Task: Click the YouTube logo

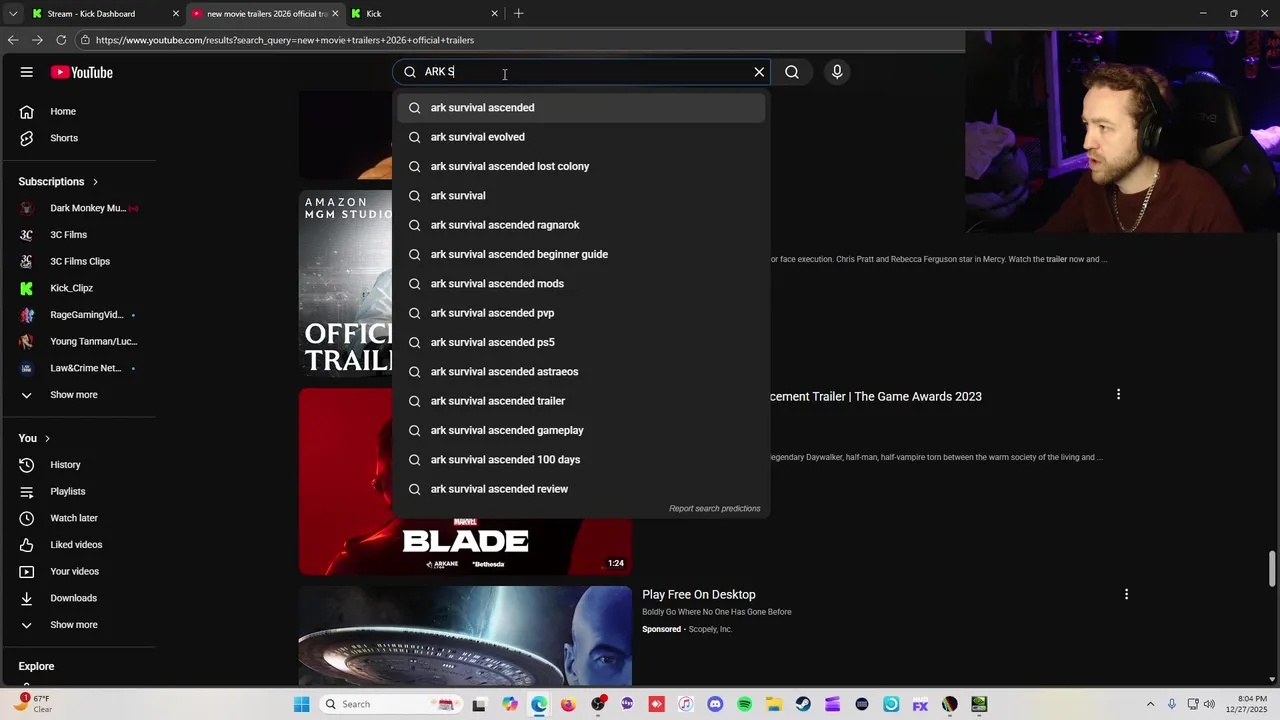Action: (x=82, y=72)
